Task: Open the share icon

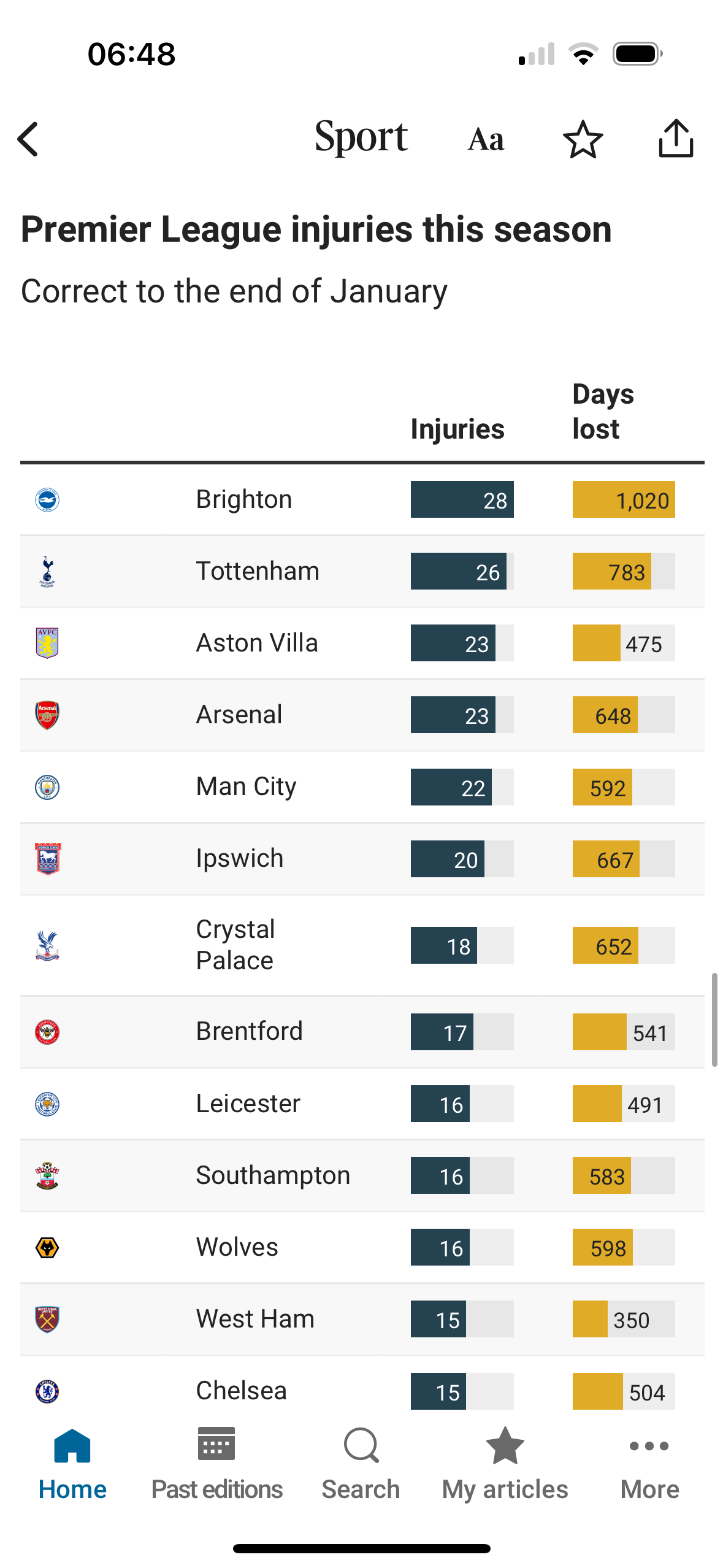Action: click(676, 138)
